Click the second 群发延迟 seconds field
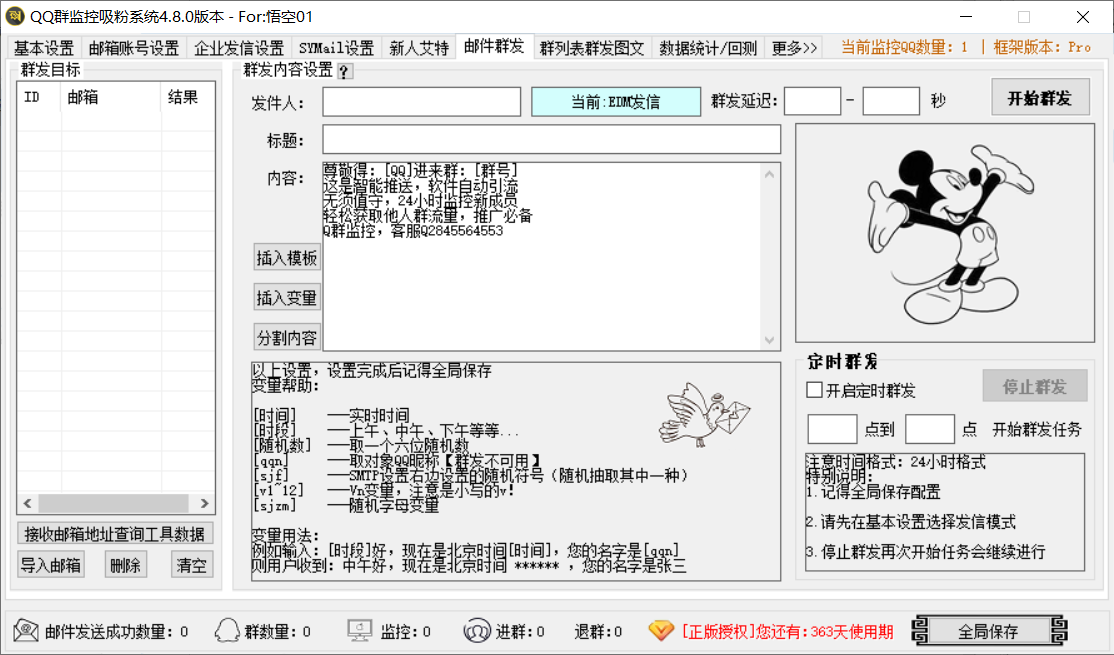Viewport: 1114px width, 655px height. click(x=891, y=101)
